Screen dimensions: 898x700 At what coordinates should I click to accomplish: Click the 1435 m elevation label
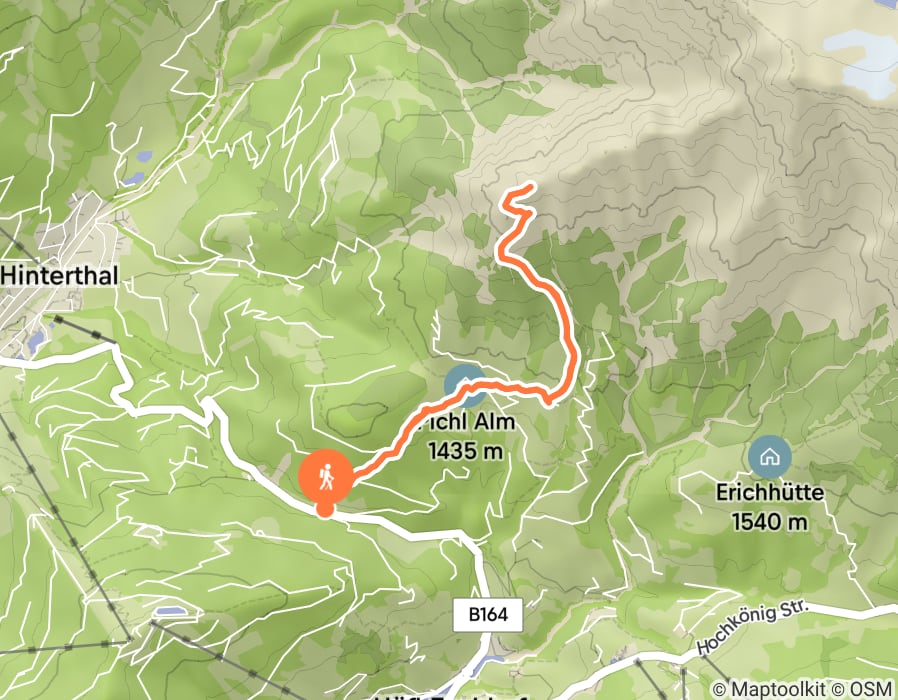point(466,452)
